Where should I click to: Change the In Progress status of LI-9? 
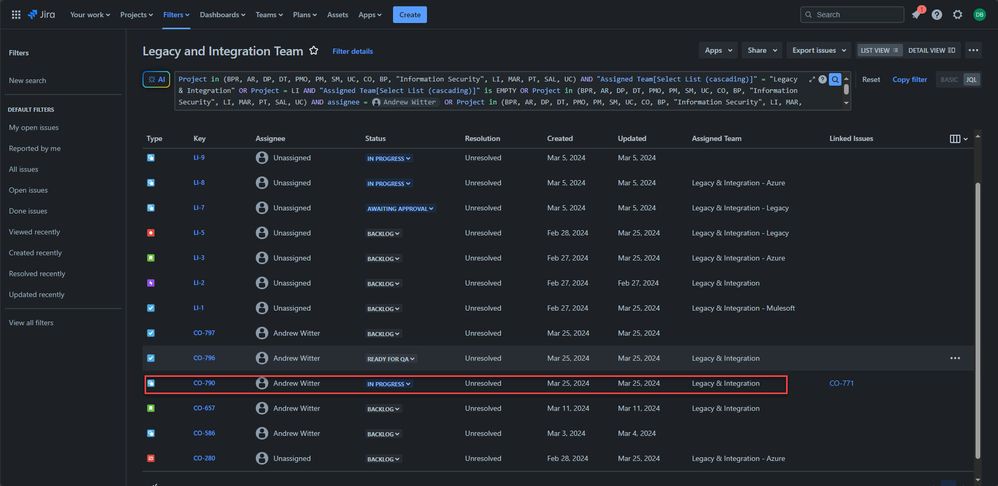click(x=389, y=158)
